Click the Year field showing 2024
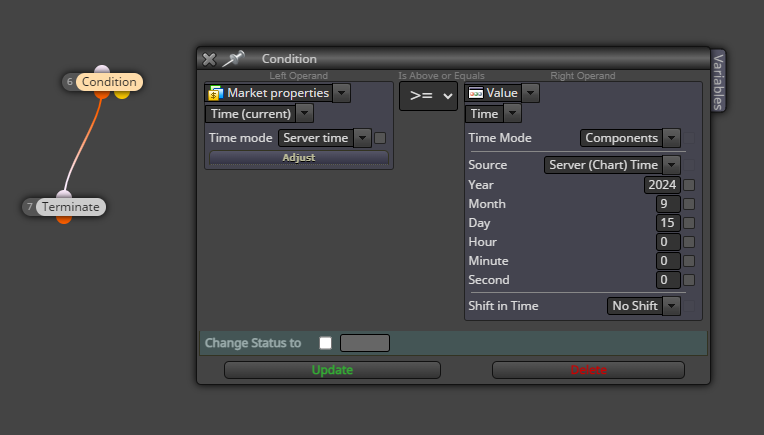This screenshot has height=435, width=764. coord(662,185)
